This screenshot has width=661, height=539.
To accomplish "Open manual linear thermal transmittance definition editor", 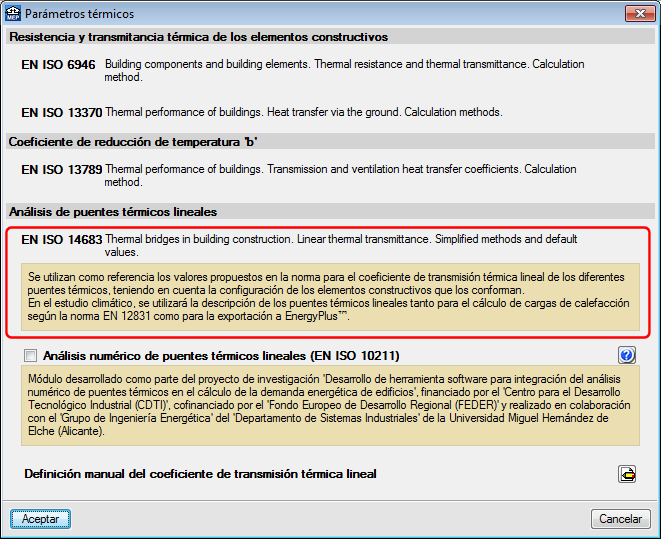I will click(x=627, y=474).
